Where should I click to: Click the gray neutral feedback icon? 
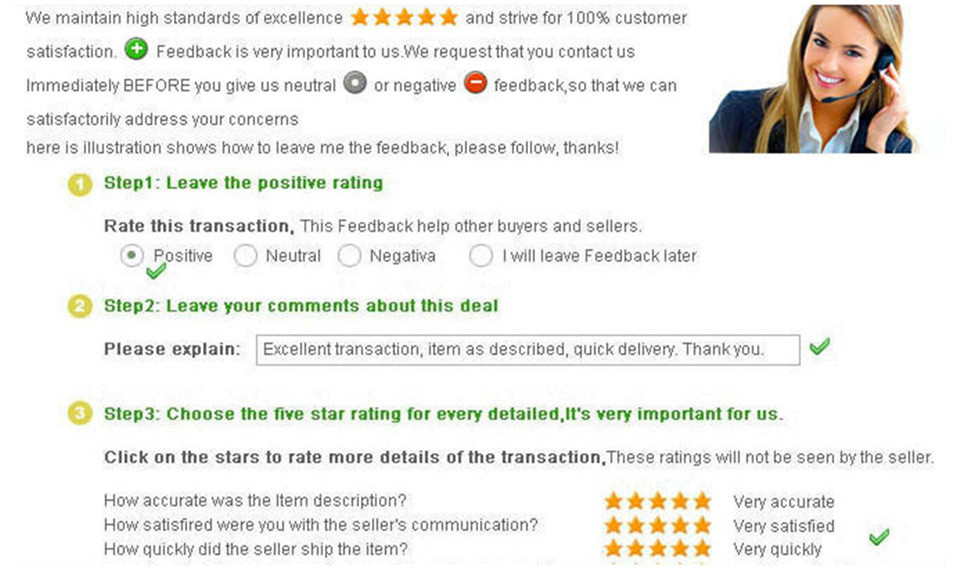354,84
